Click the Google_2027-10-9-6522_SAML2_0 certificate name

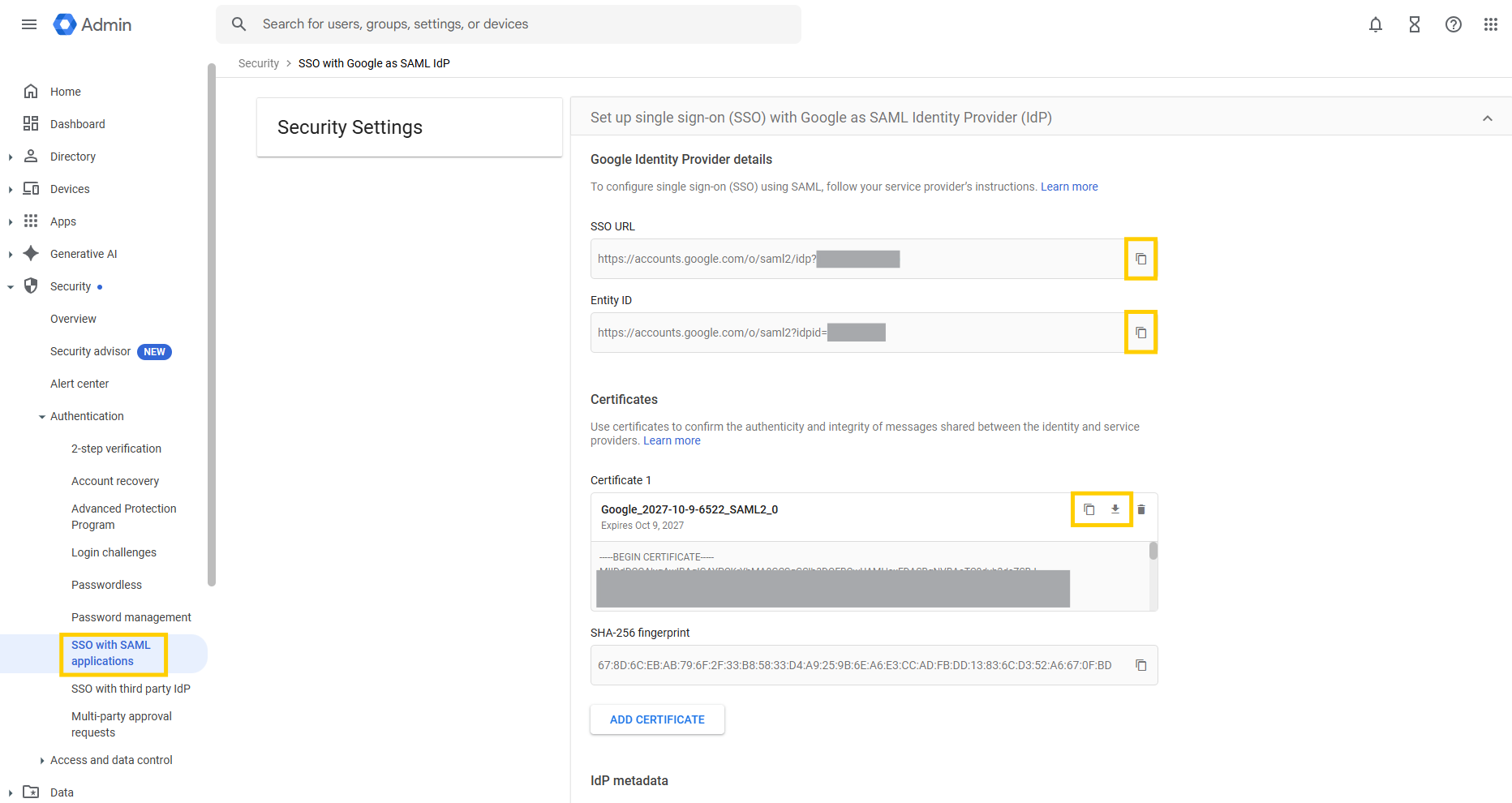689,509
